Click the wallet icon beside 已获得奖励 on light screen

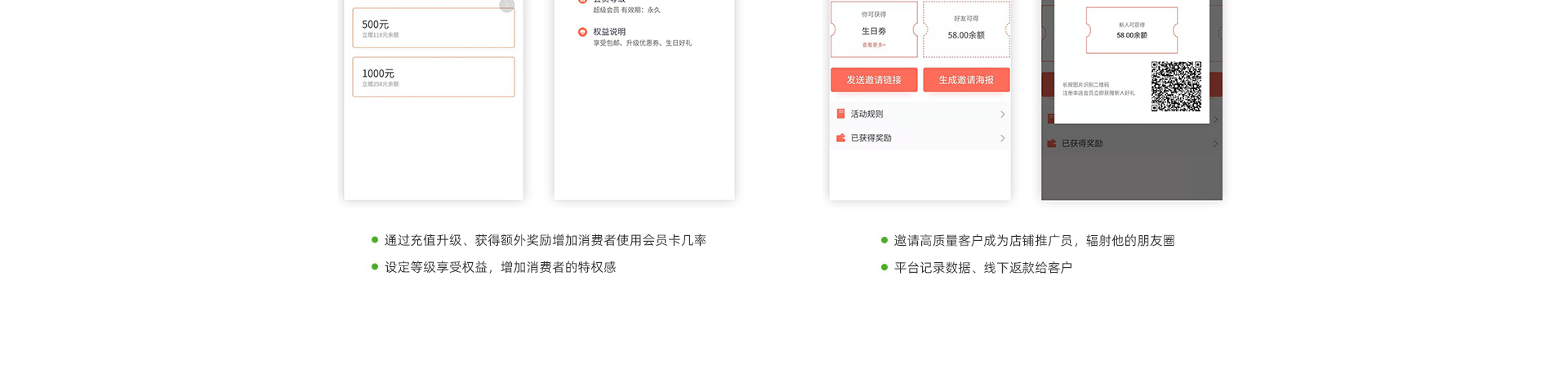[x=840, y=138]
